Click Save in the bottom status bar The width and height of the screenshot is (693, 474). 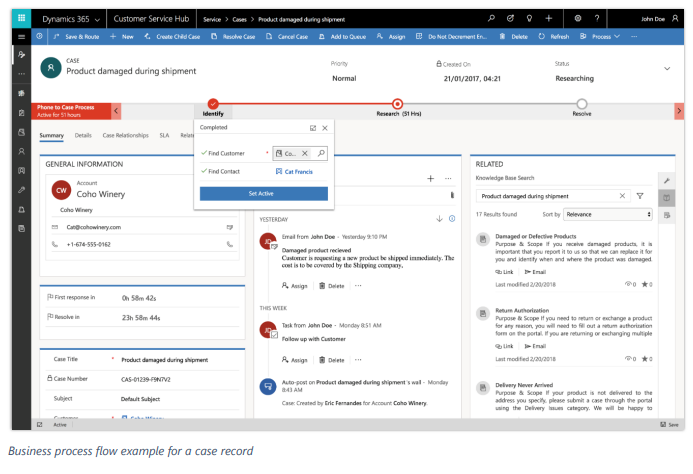pyautogui.click(x=670, y=424)
